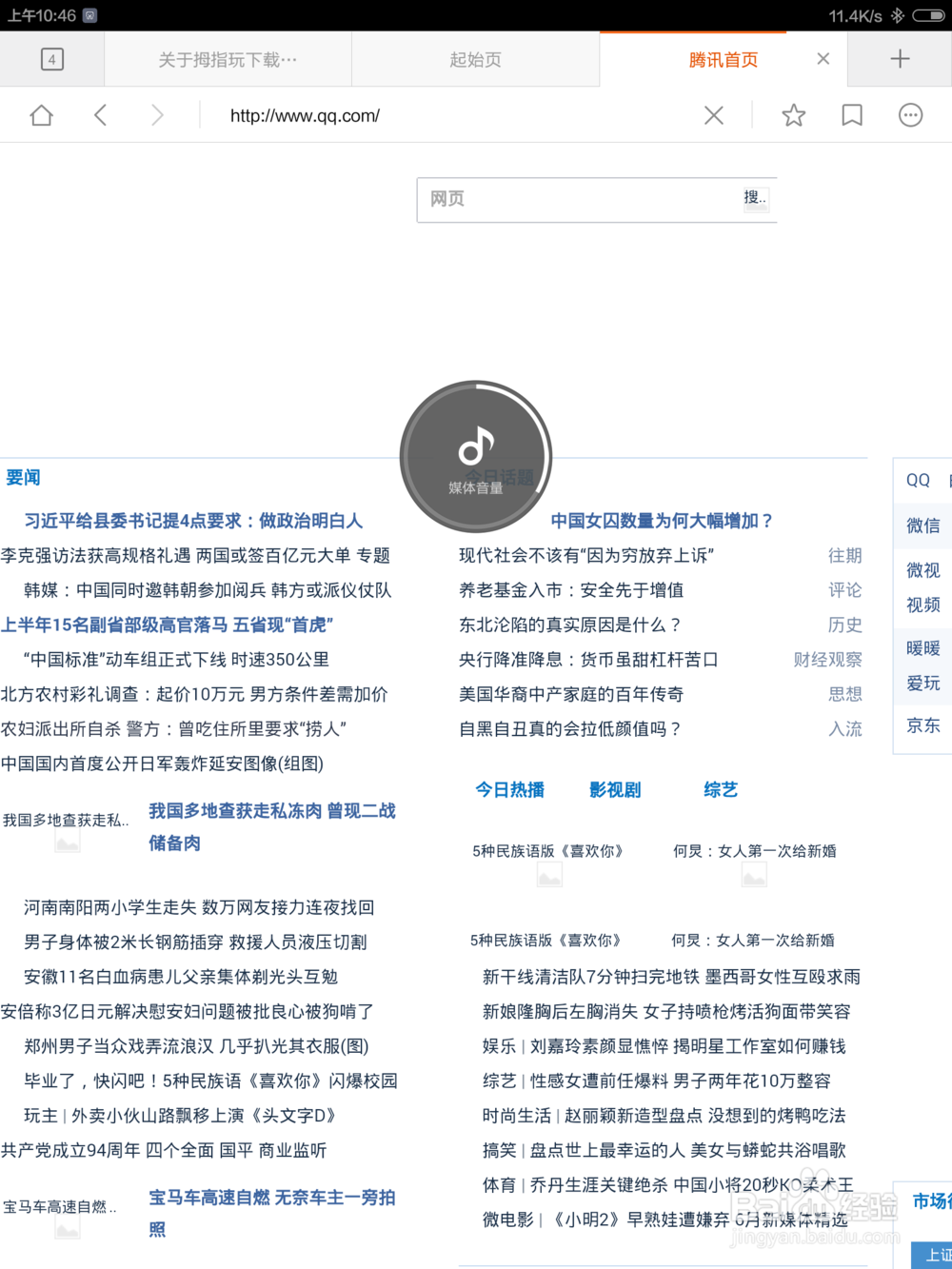Open 宝马车高速自燃 headline
952x1269 pixels.
click(x=272, y=1213)
